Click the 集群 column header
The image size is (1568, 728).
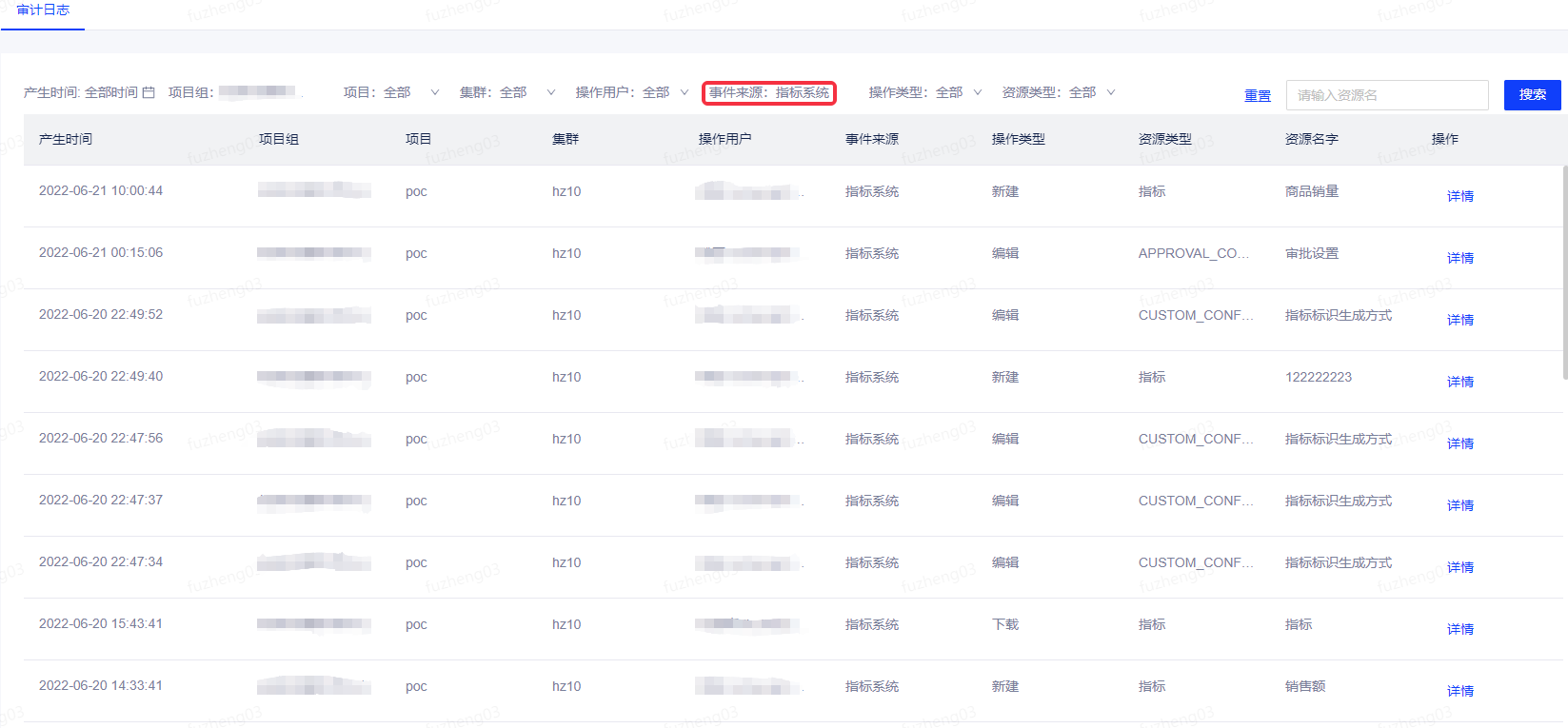point(566,139)
